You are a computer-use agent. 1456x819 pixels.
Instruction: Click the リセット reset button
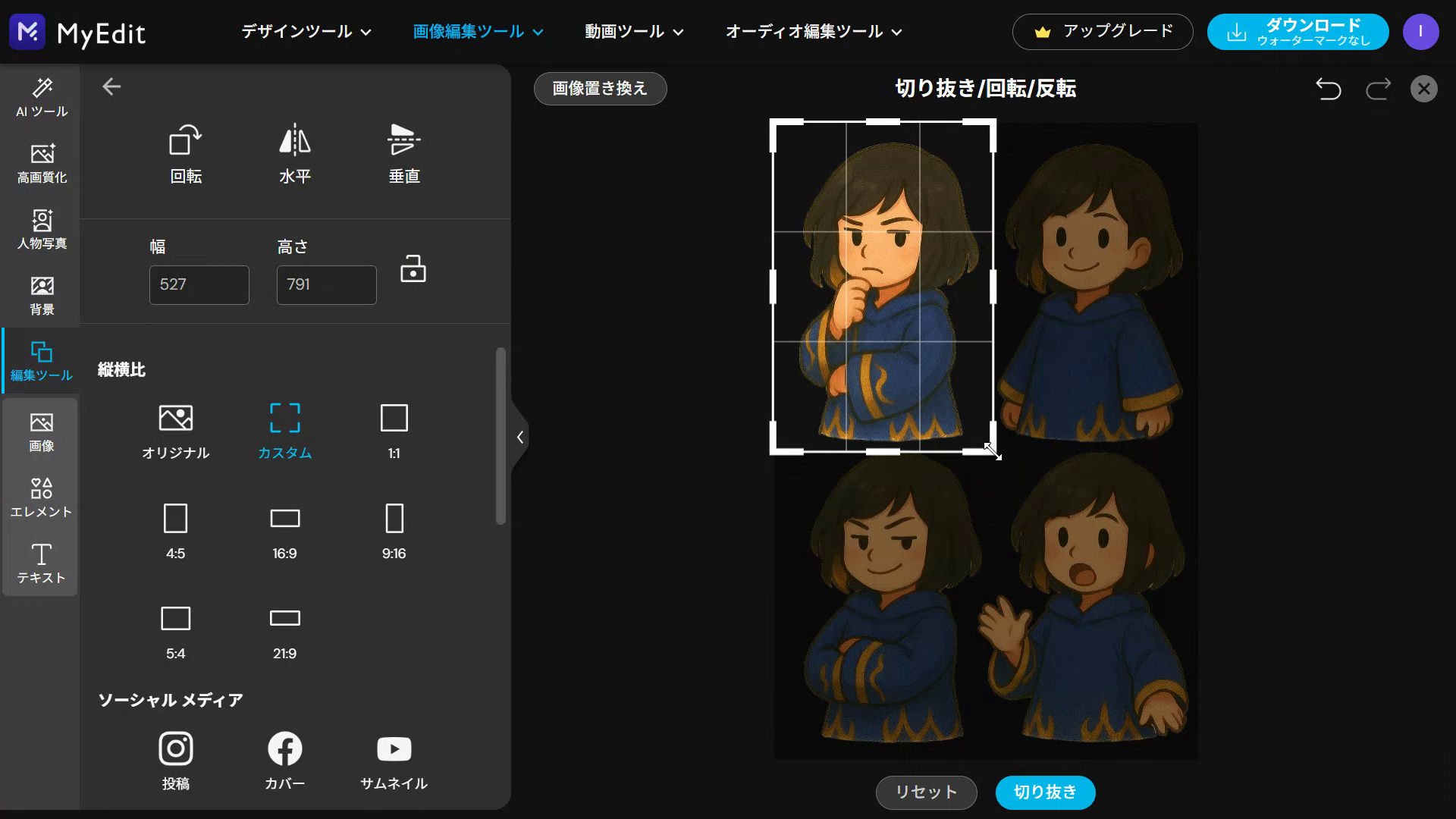click(x=926, y=792)
